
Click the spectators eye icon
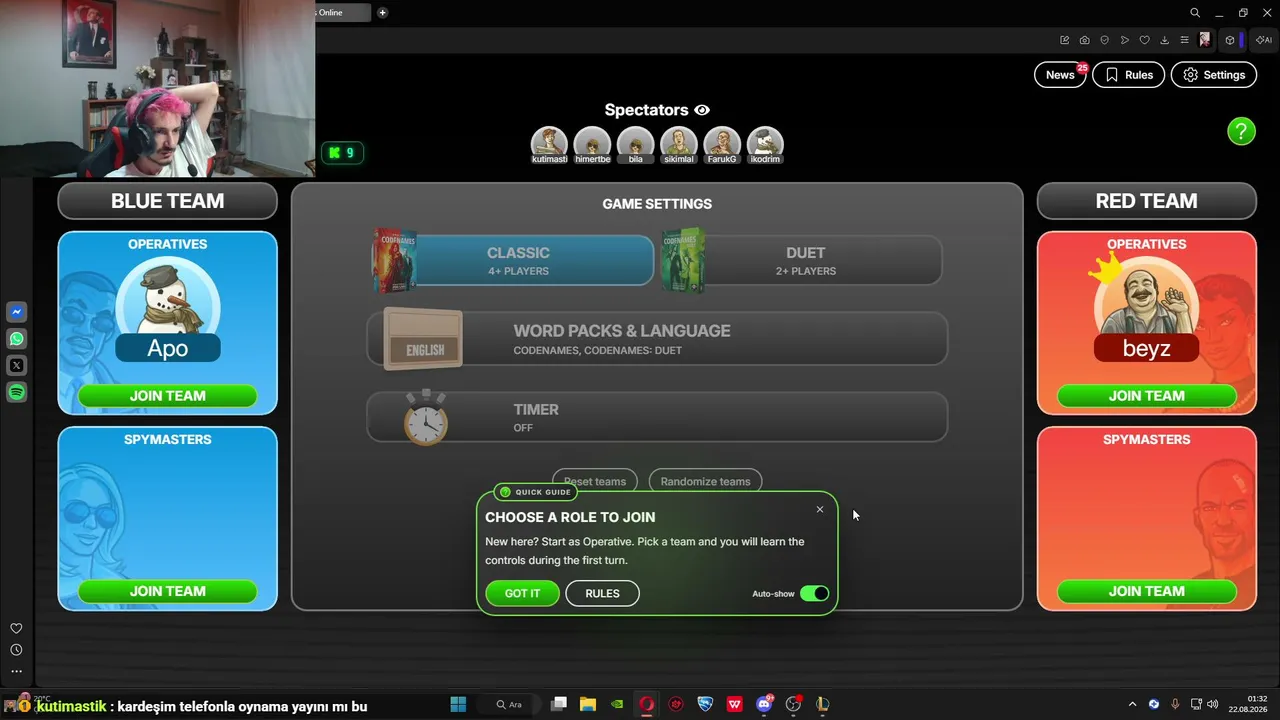pyautogui.click(x=702, y=110)
